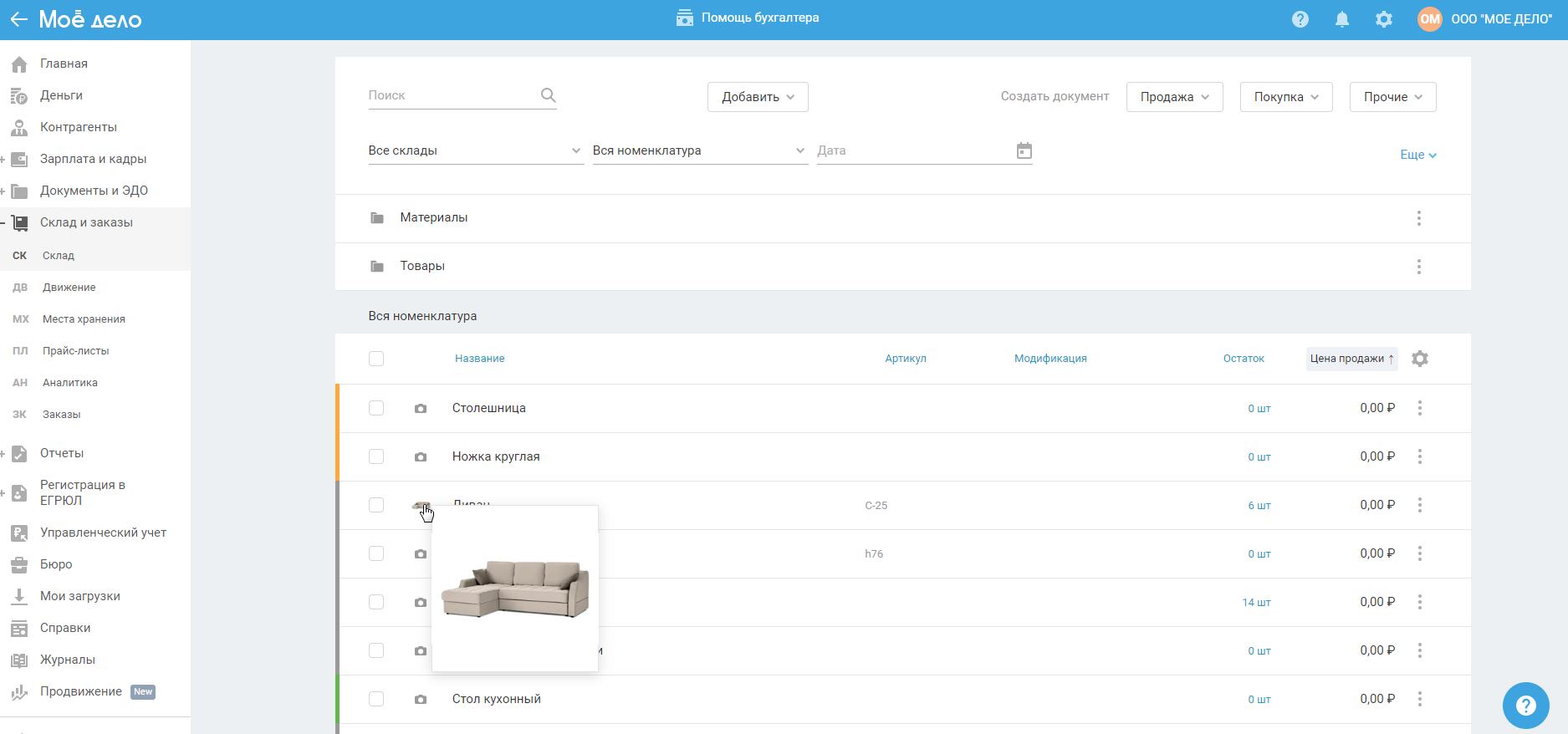Screen dimensions: 1568x734
Task: Open the Все склады dropdown
Action: [475, 150]
